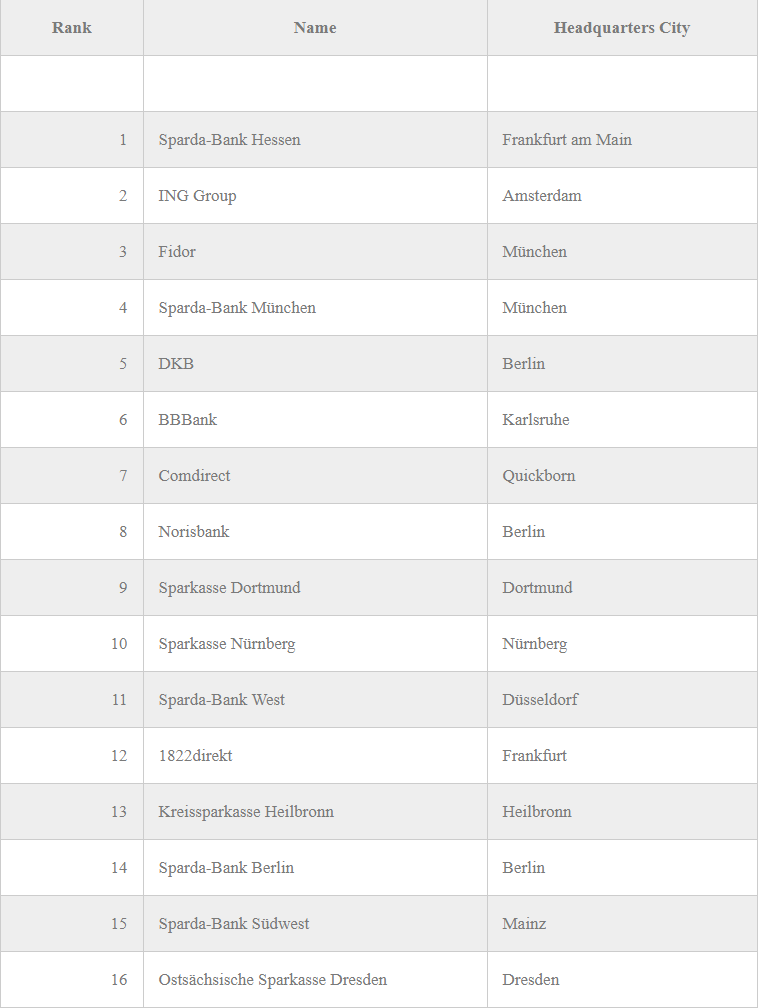Click the Quickborn city cell
Screen dimensions: 758x1008
(x=622, y=475)
